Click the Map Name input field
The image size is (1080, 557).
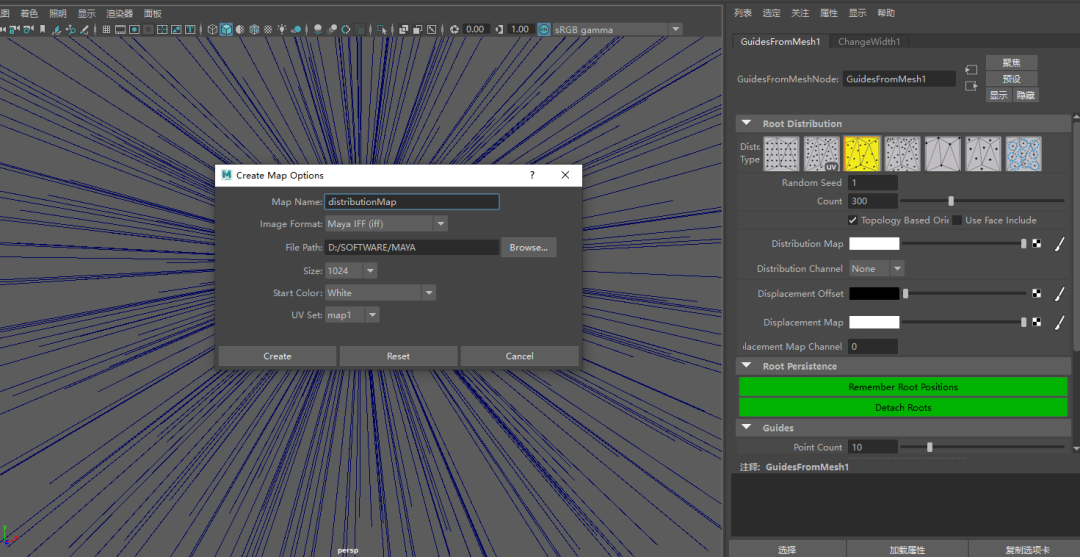coord(412,202)
